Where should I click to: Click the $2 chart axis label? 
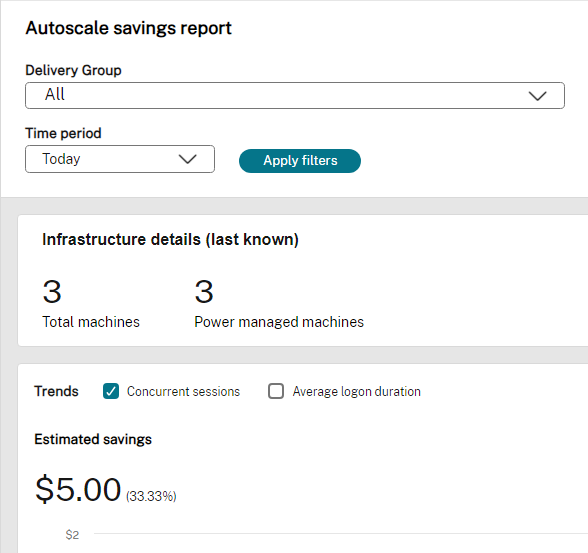72,535
